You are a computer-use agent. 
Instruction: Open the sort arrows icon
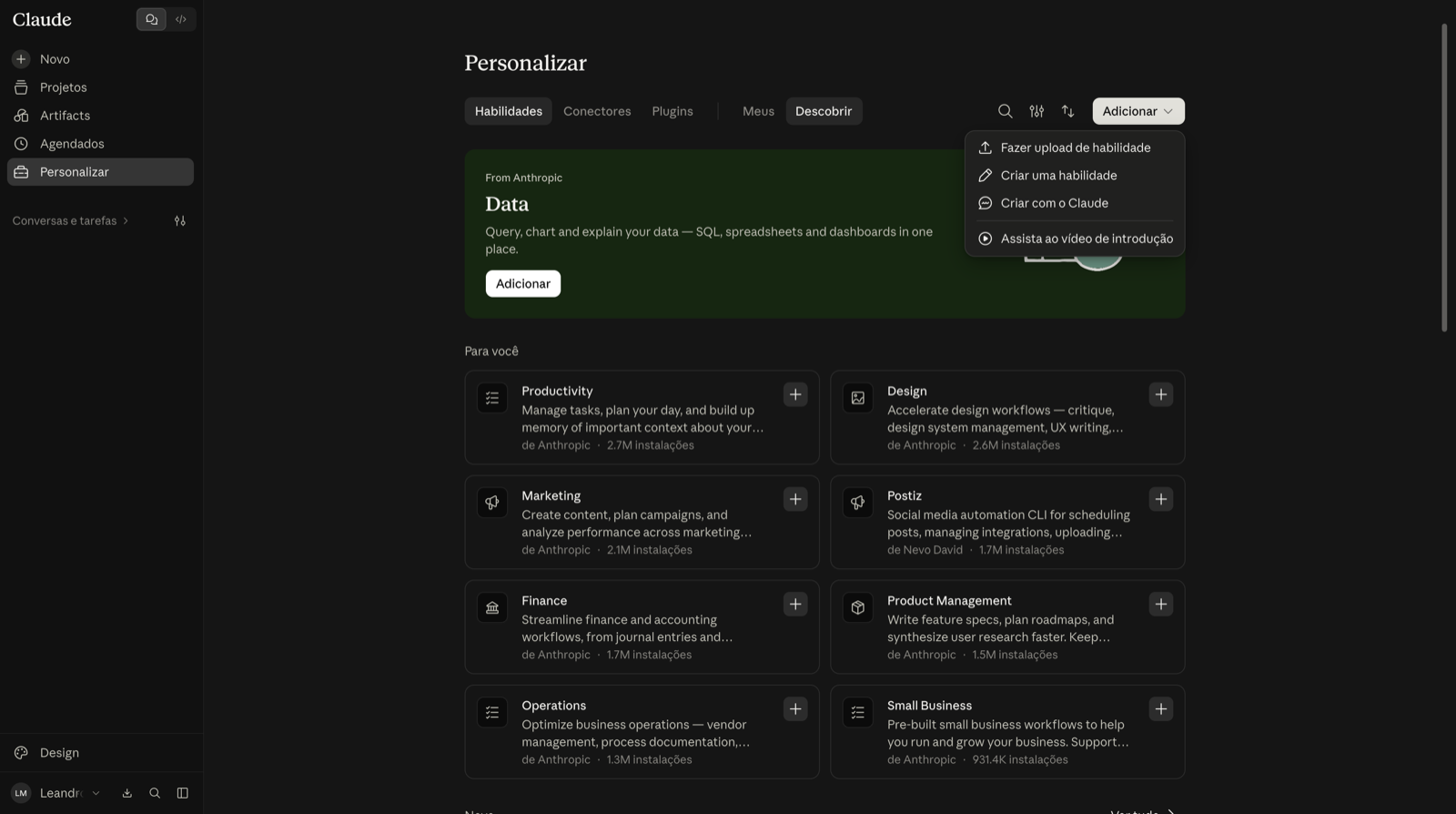click(1068, 111)
